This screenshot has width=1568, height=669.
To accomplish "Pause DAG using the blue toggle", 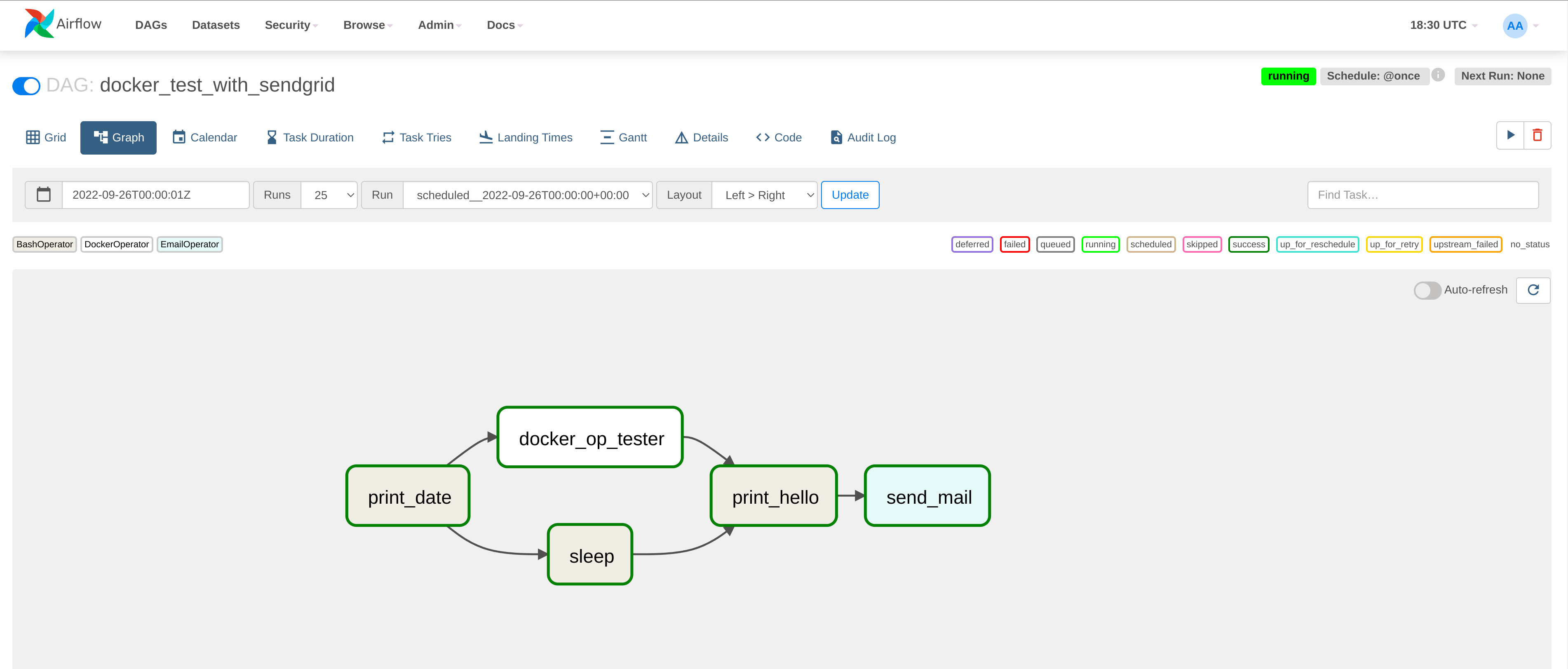I will coord(26,86).
